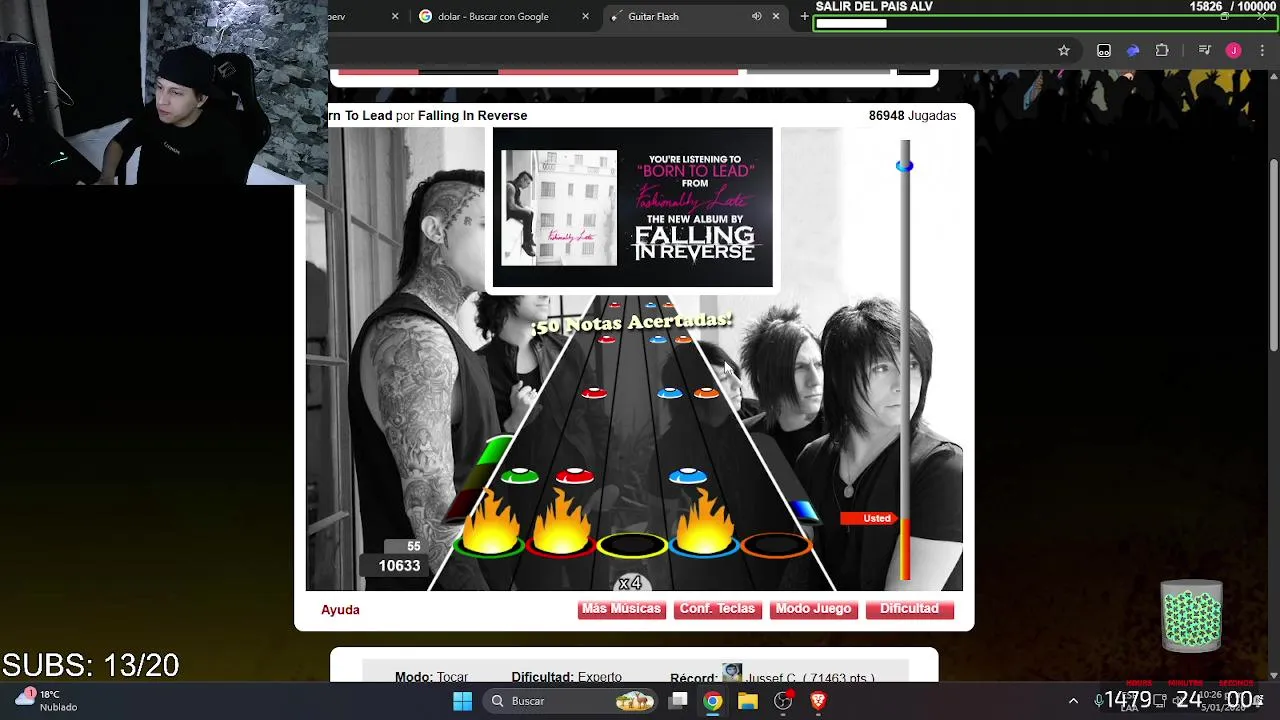Open the Extensions puzzle icon
The height and width of the screenshot is (720, 1280).
click(x=1162, y=50)
